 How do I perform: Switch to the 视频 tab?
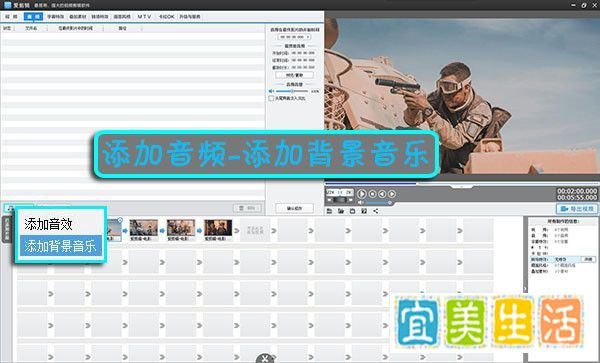(x=11, y=16)
